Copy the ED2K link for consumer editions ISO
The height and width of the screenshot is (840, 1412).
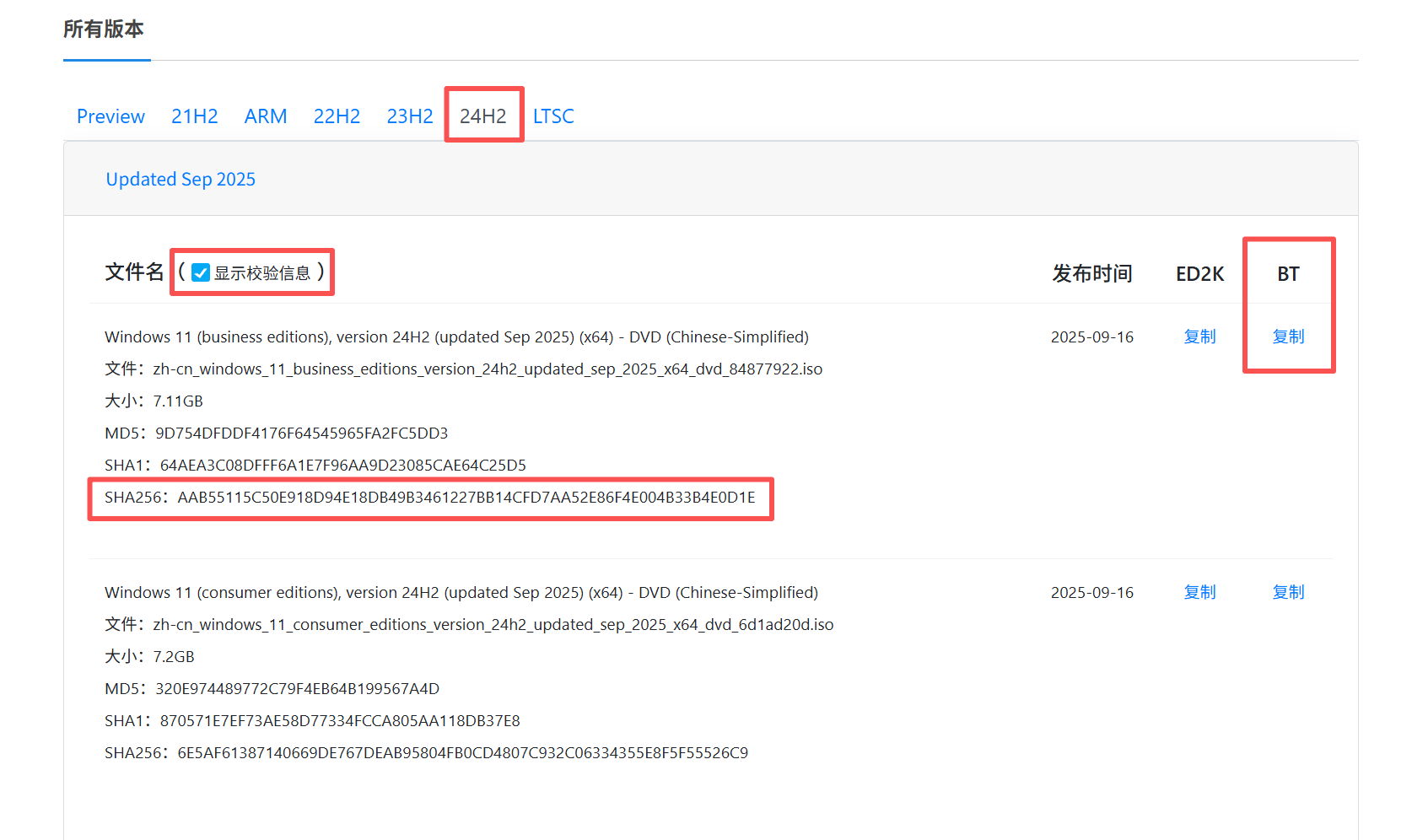[x=1199, y=592]
